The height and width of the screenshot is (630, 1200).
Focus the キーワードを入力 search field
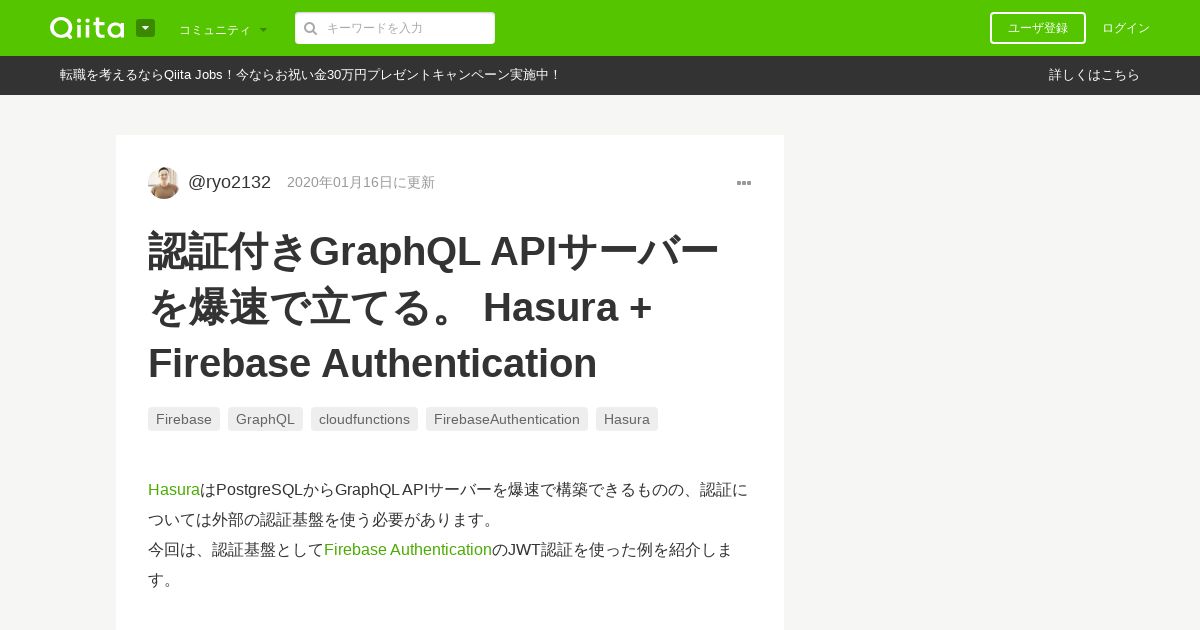tap(395, 28)
